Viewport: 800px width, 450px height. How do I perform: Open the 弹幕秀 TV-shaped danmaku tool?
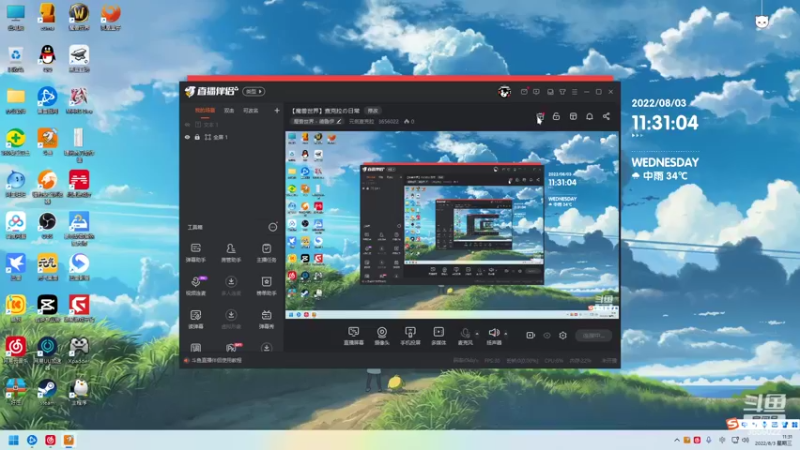(x=266, y=319)
